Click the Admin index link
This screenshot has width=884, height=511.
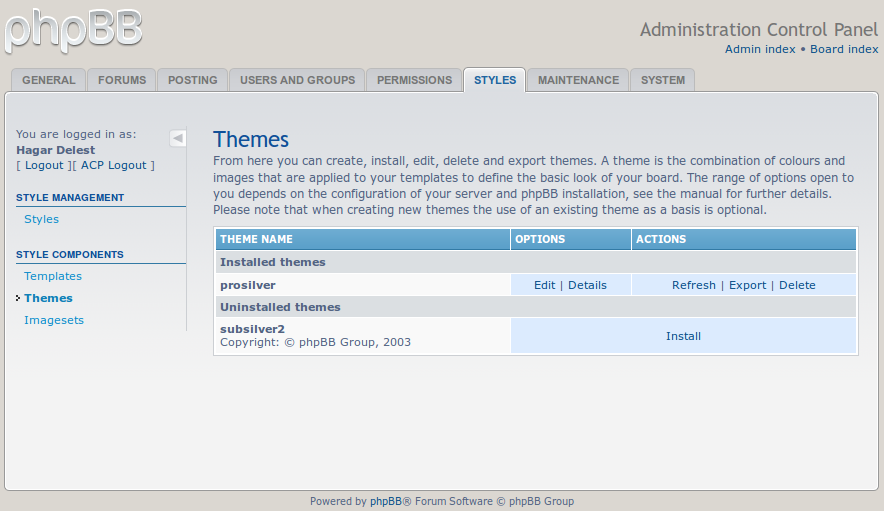760,49
